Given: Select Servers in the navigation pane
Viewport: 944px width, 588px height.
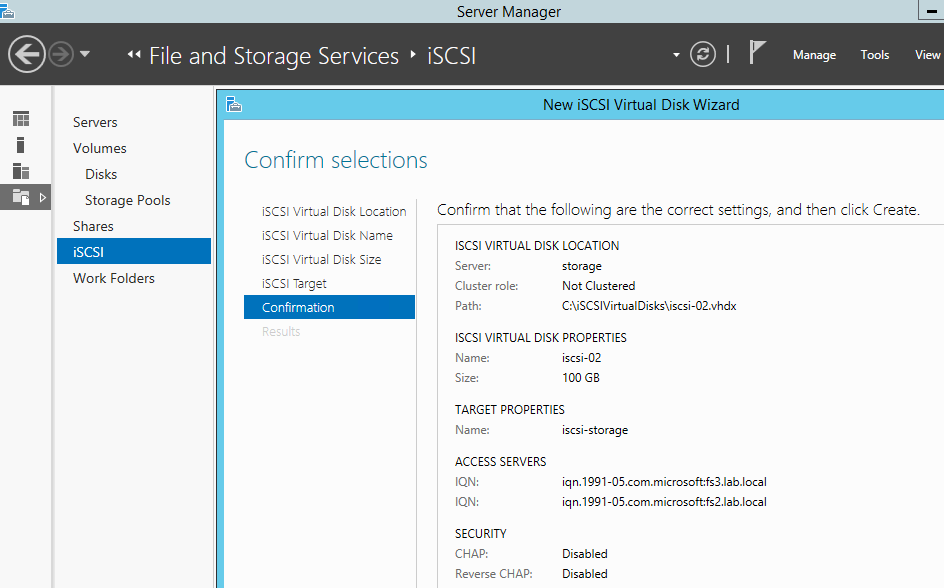Looking at the screenshot, I should coord(95,122).
